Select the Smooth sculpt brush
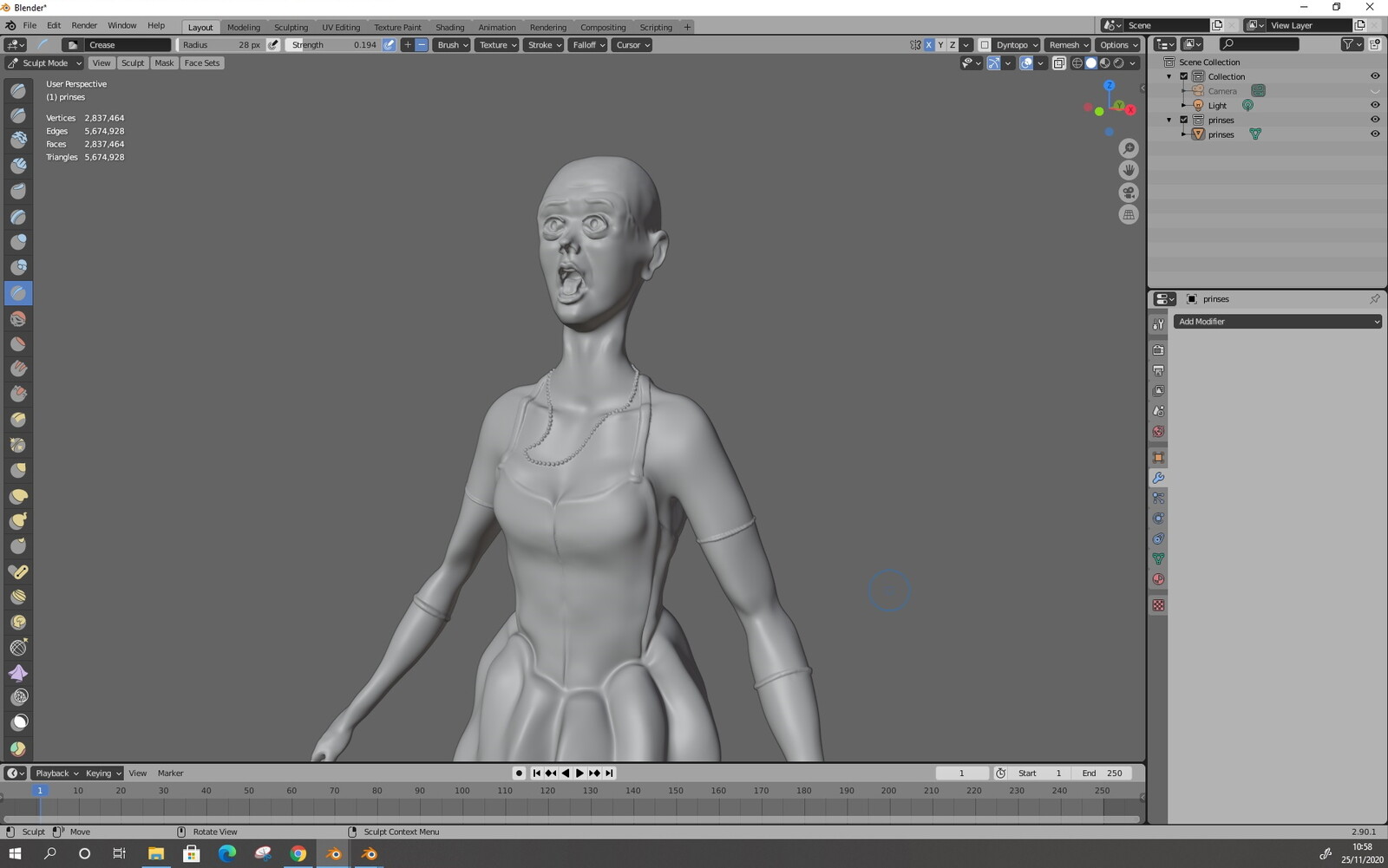This screenshot has width=1388, height=868. 18,318
